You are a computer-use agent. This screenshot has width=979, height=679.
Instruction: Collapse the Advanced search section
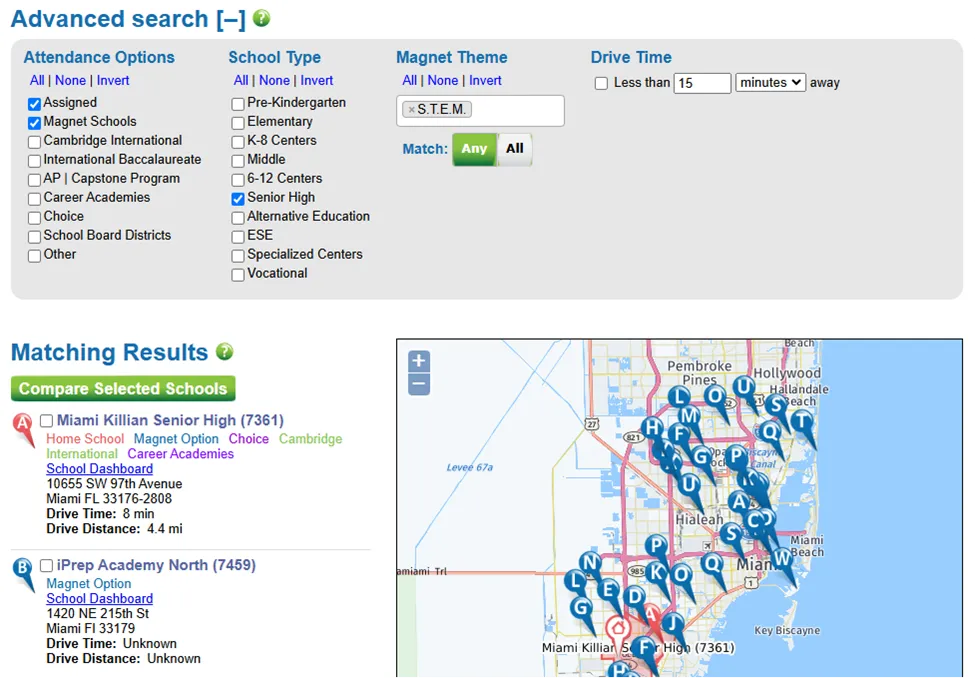click(x=231, y=19)
